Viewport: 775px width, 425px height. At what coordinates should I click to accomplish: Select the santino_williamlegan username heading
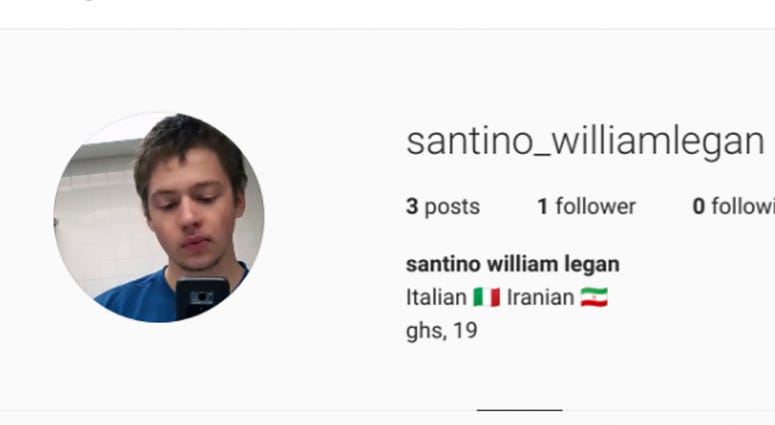pos(585,142)
